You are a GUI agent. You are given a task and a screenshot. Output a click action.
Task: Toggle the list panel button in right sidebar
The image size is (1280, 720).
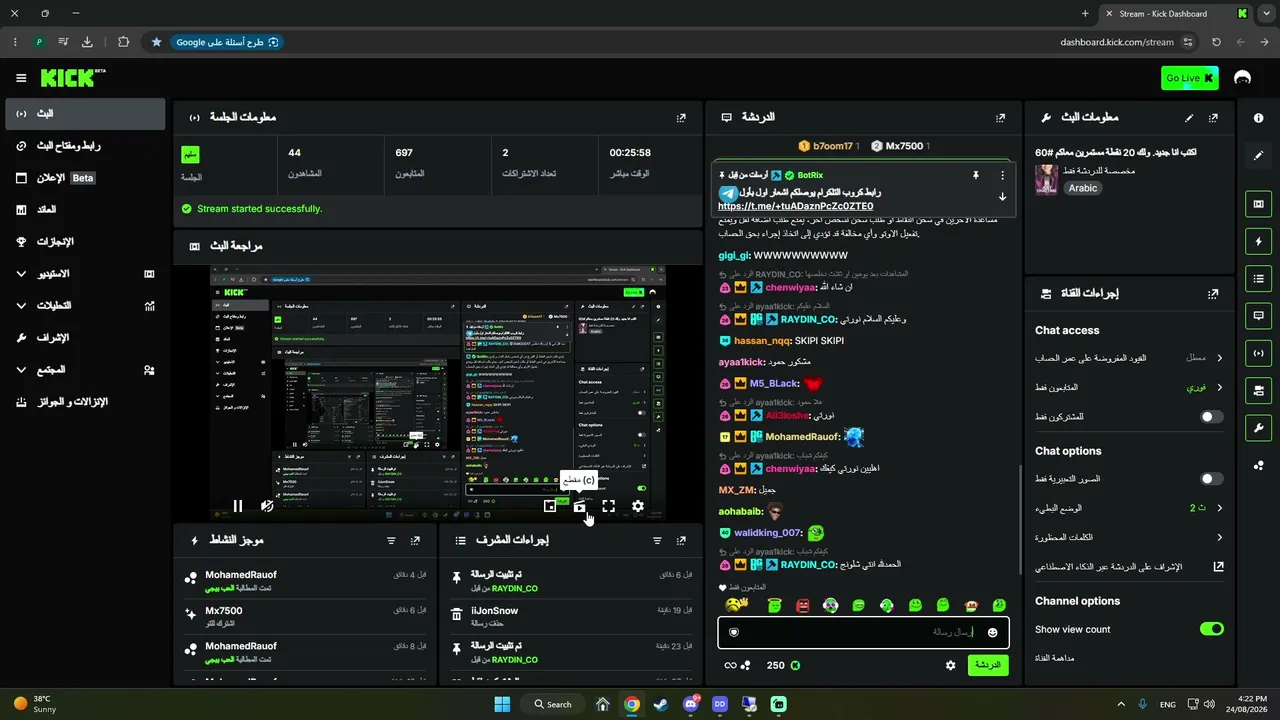(x=1258, y=278)
